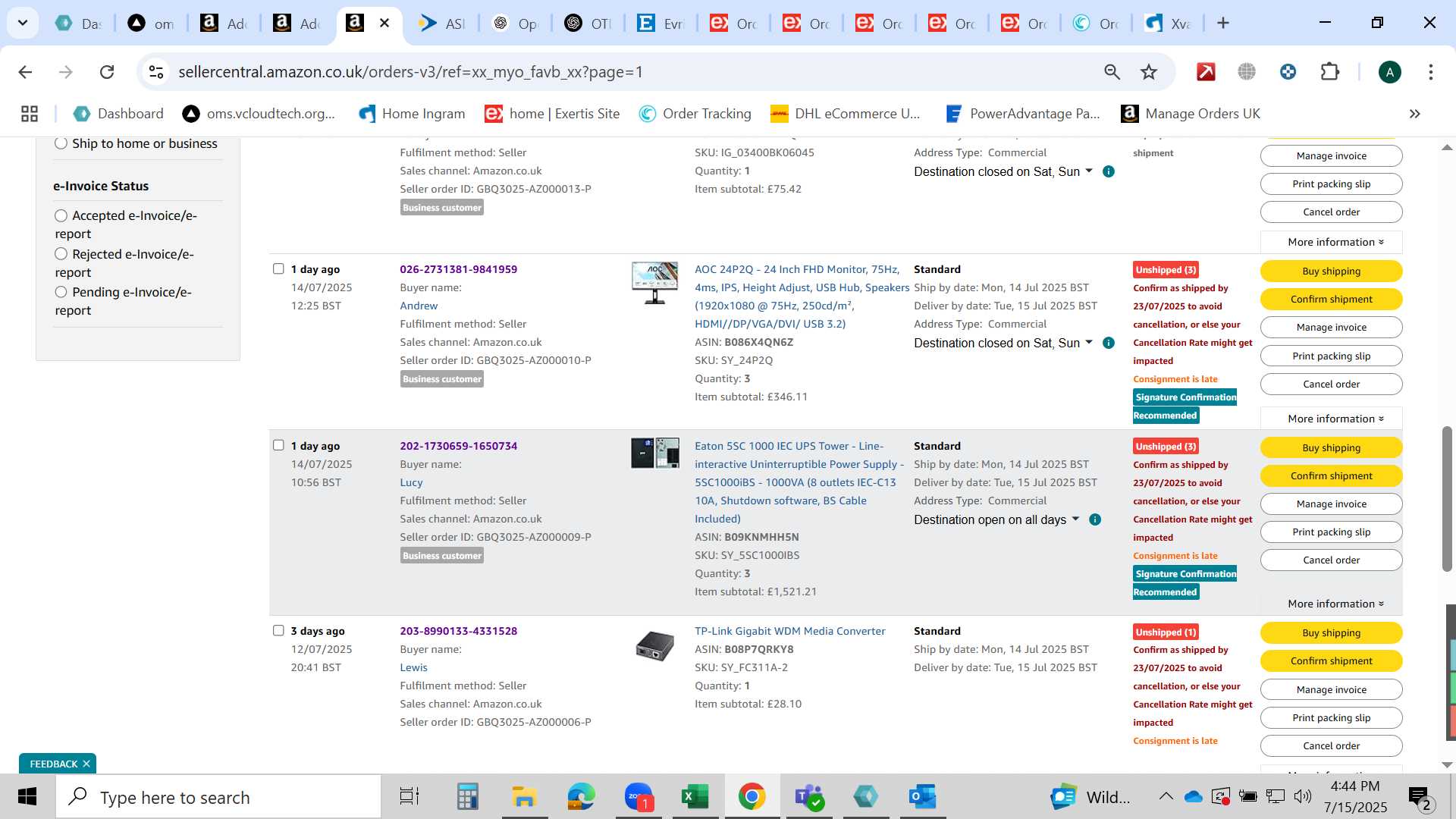This screenshot has height=819, width=1456.
Task: Switch to the ASI browser tab
Action: tap(442, 23)
